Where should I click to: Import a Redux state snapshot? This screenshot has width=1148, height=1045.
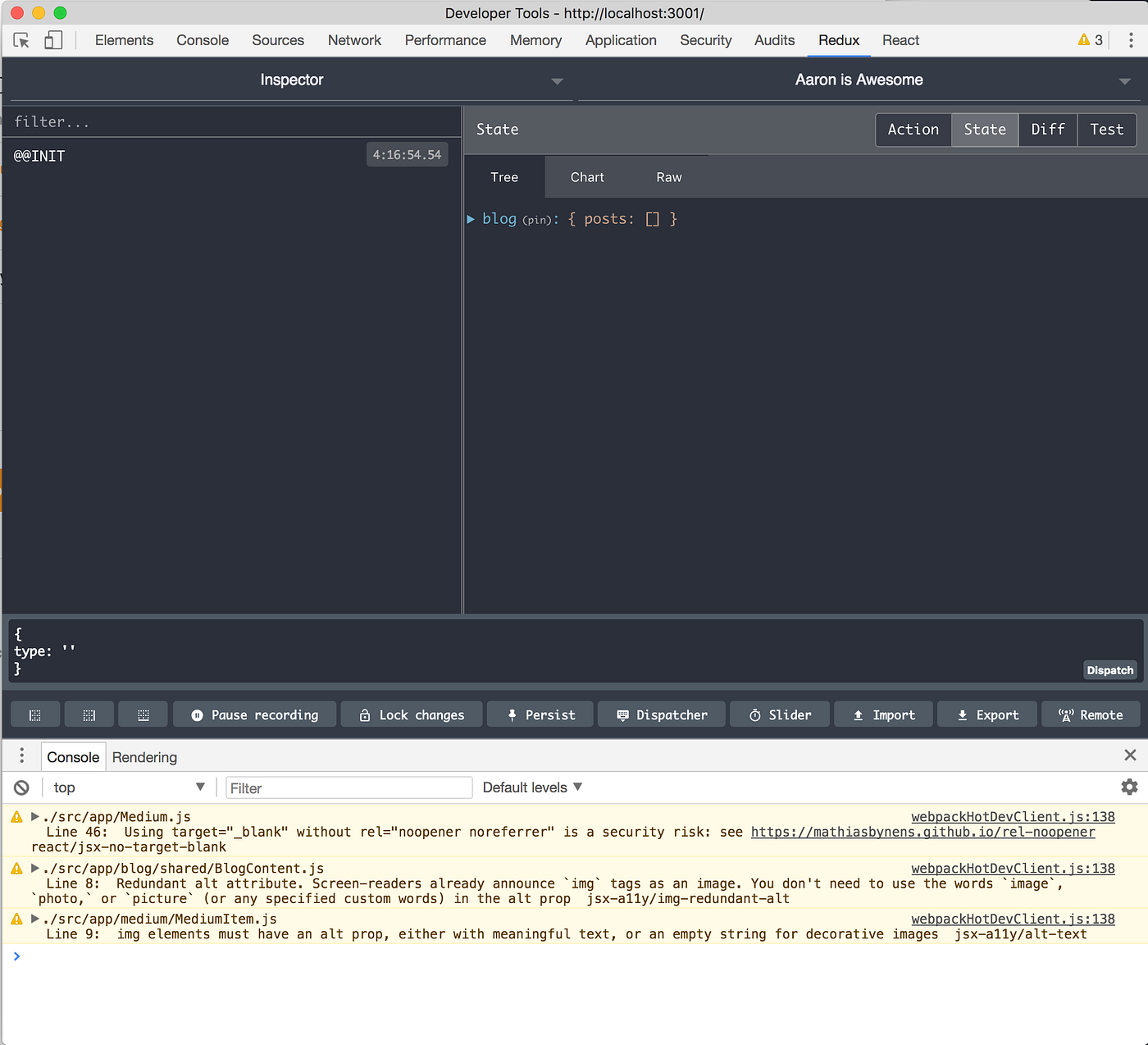(883, 714)
